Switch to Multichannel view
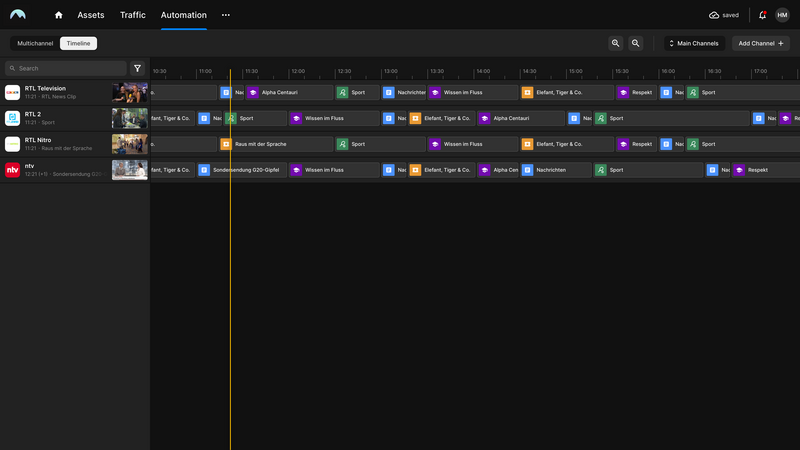 click(x=35, y=43)
